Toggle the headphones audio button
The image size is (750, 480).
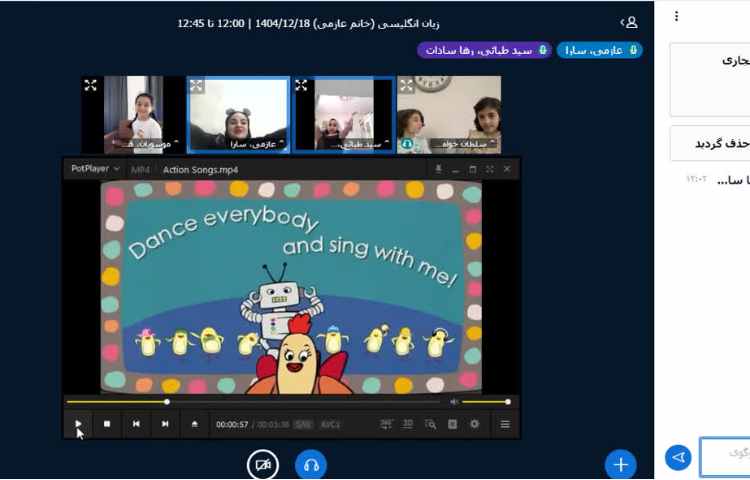click(311, 465)
